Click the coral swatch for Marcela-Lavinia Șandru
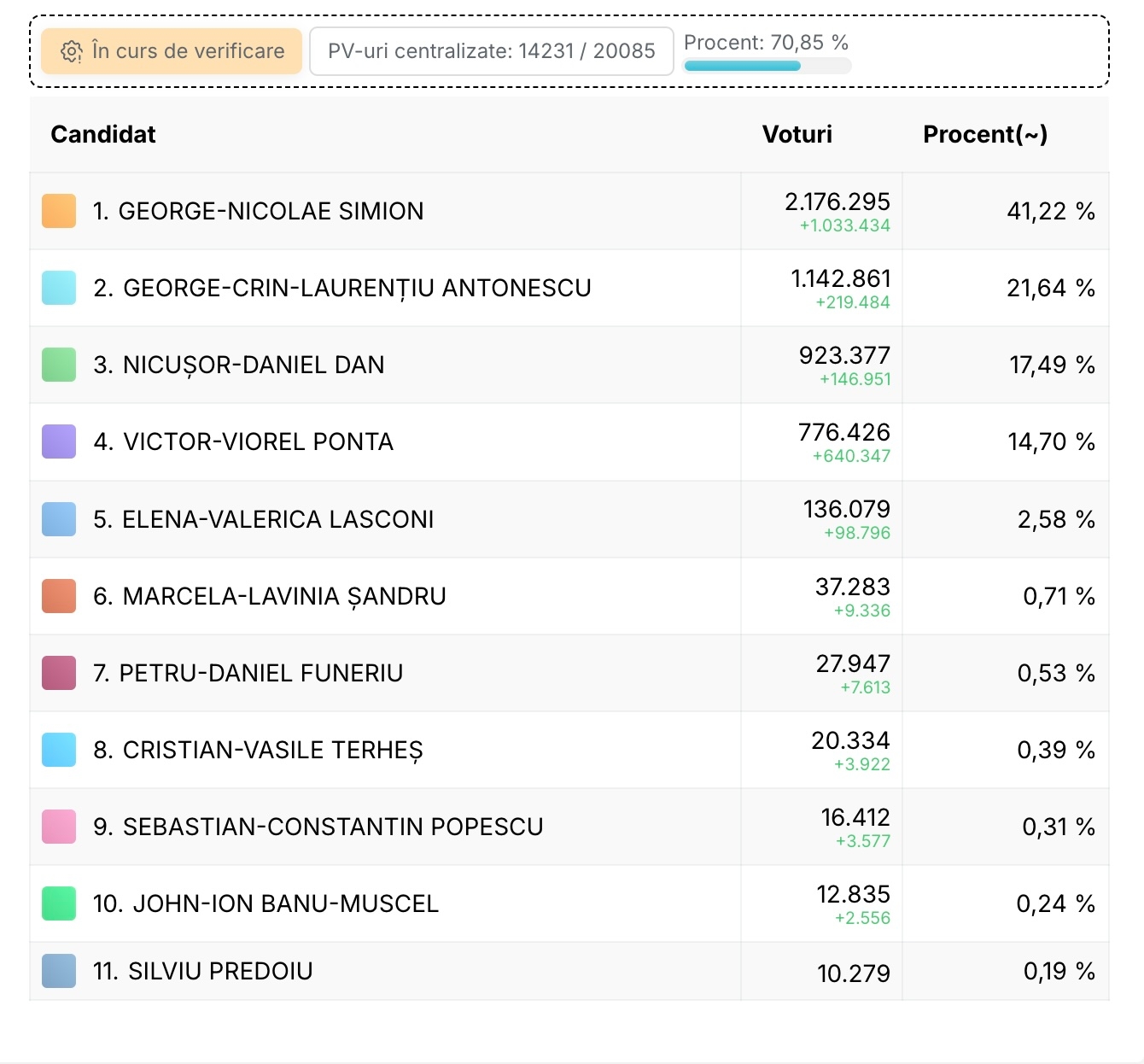This screenshot has width=1144, height=1064. (x=59, y=596)
